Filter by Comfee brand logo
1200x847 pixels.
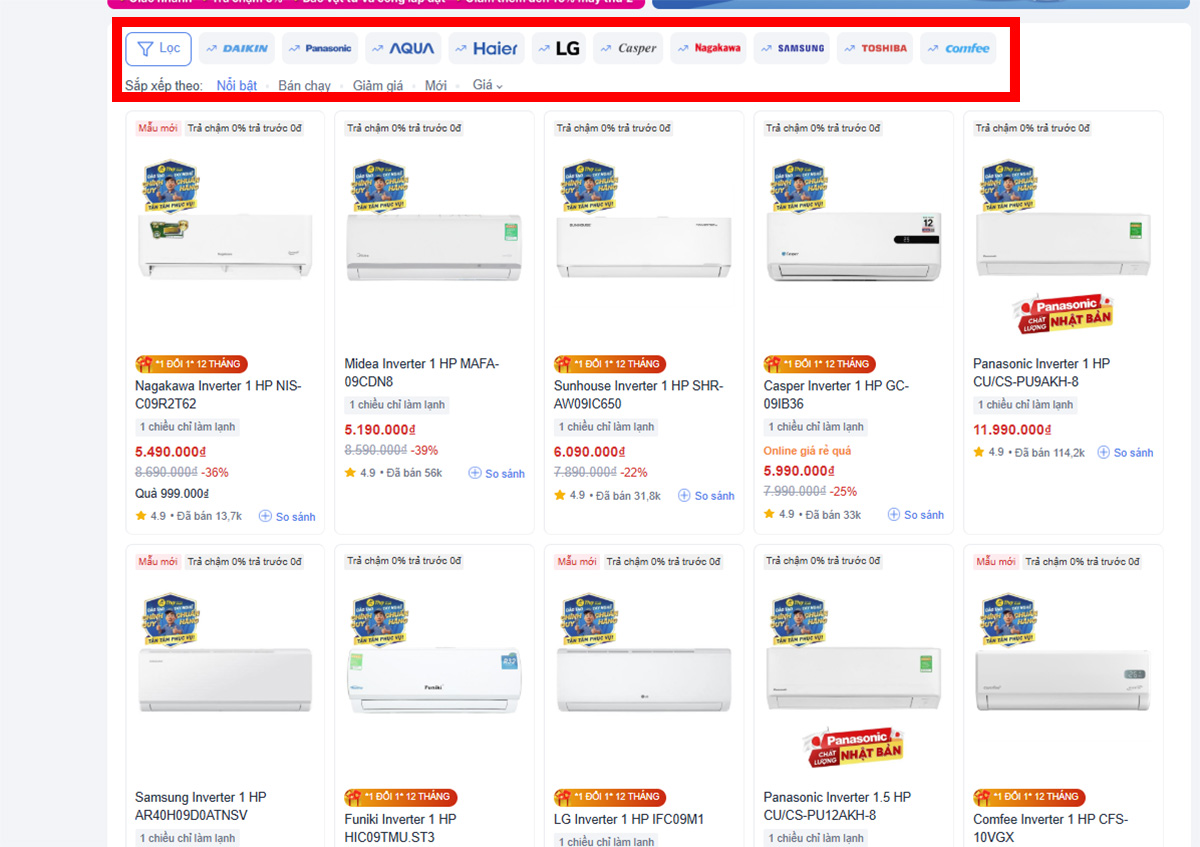click(958, 48)
